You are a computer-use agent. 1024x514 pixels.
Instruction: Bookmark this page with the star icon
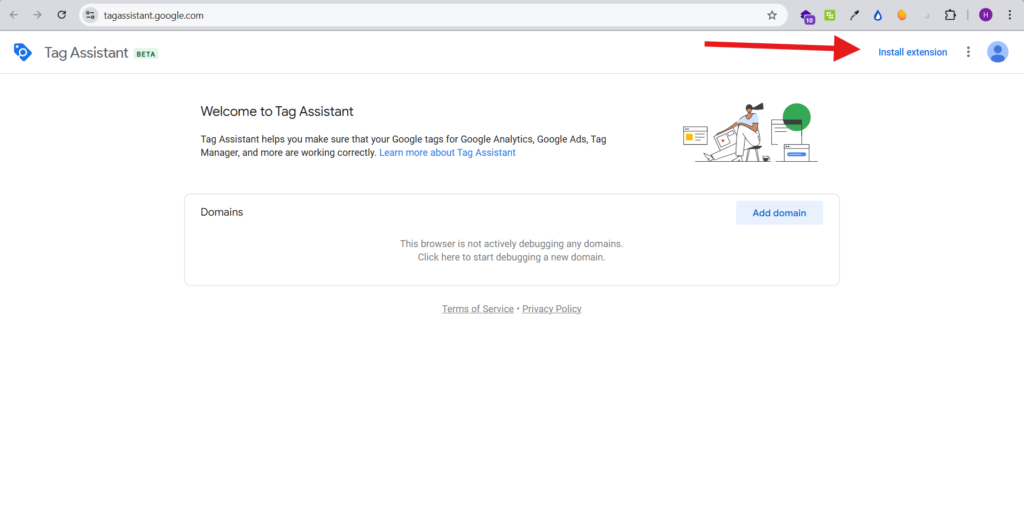click(772, 15)
